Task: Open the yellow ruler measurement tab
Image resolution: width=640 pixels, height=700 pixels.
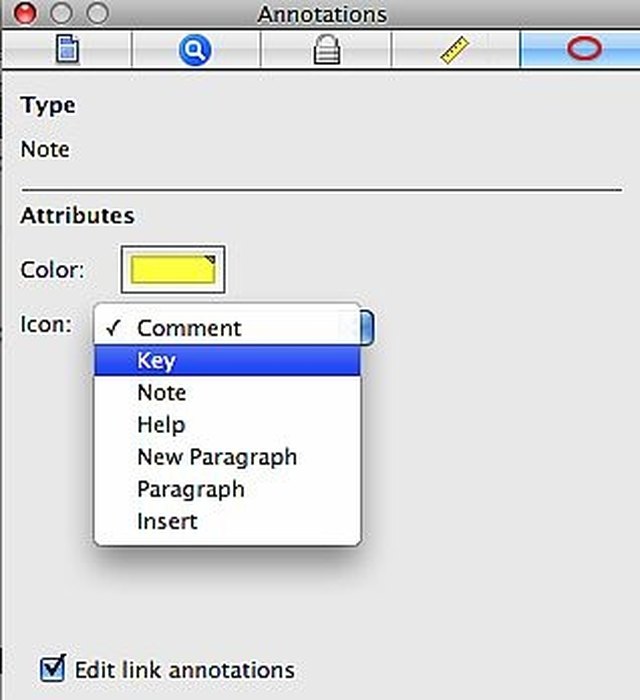Action: pos(455,49)
